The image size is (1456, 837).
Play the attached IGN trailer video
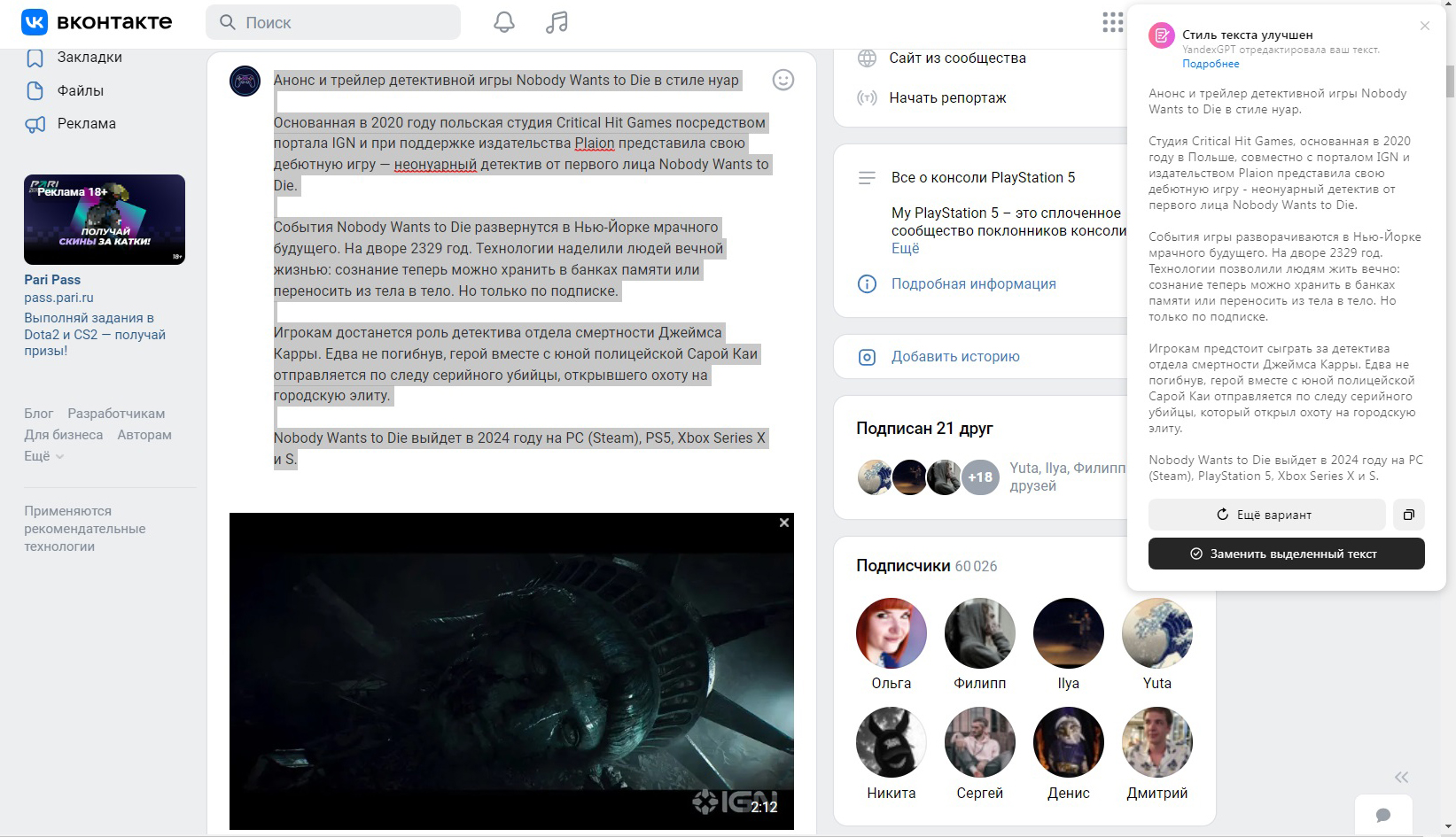click(511, 671)
